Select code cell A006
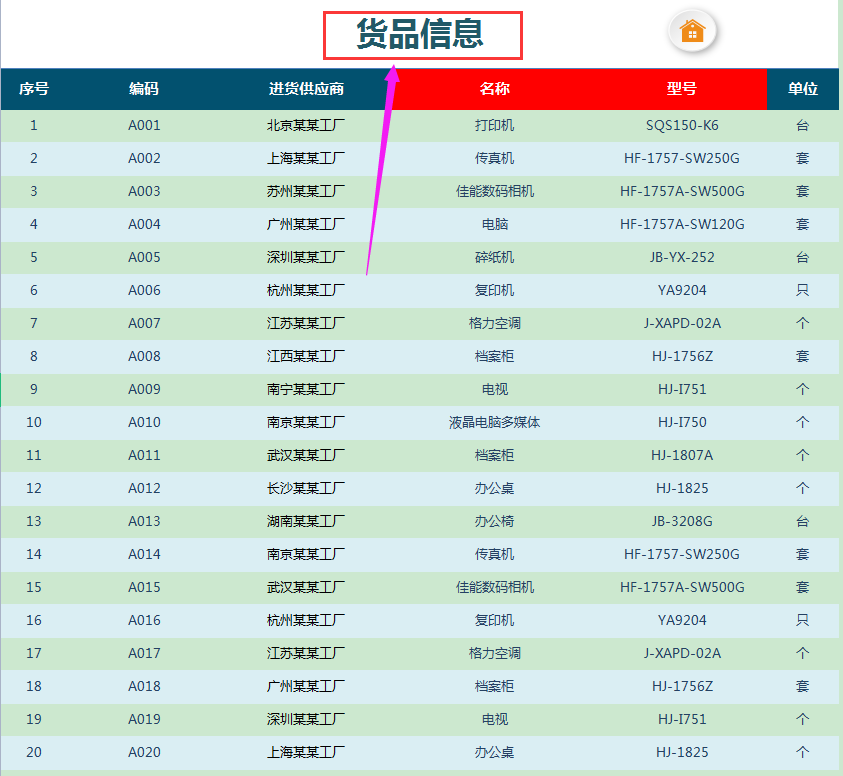Screen dimensions: 843x776 click(x=144, y=290)
